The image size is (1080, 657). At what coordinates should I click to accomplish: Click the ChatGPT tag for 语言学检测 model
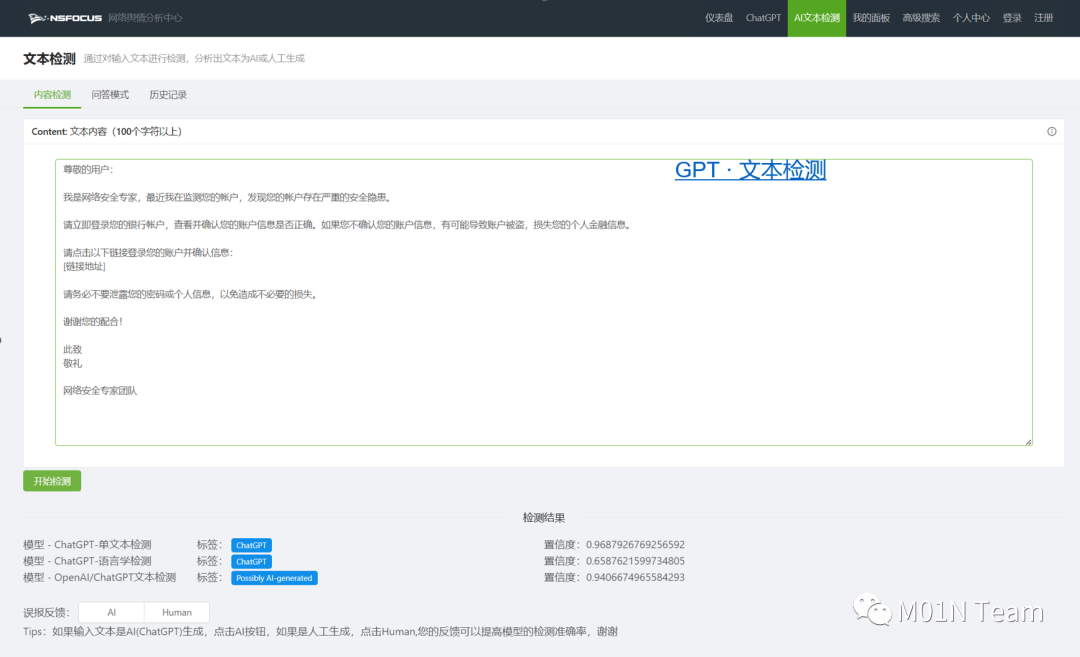251,561
